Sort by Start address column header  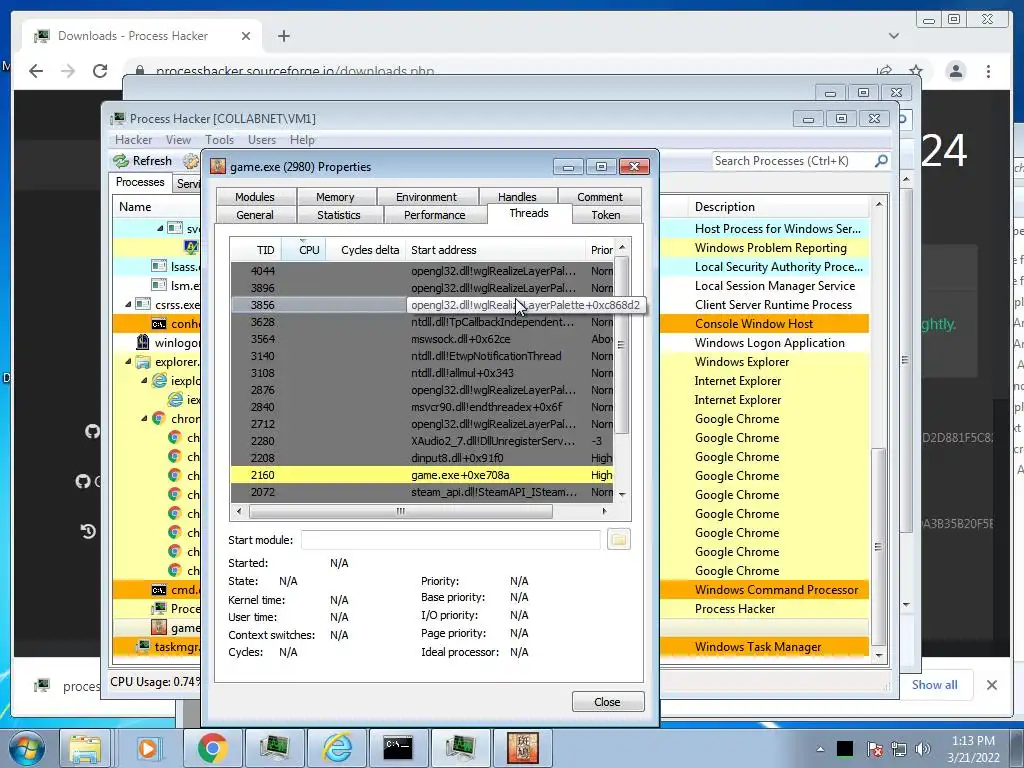pos(495,249)
